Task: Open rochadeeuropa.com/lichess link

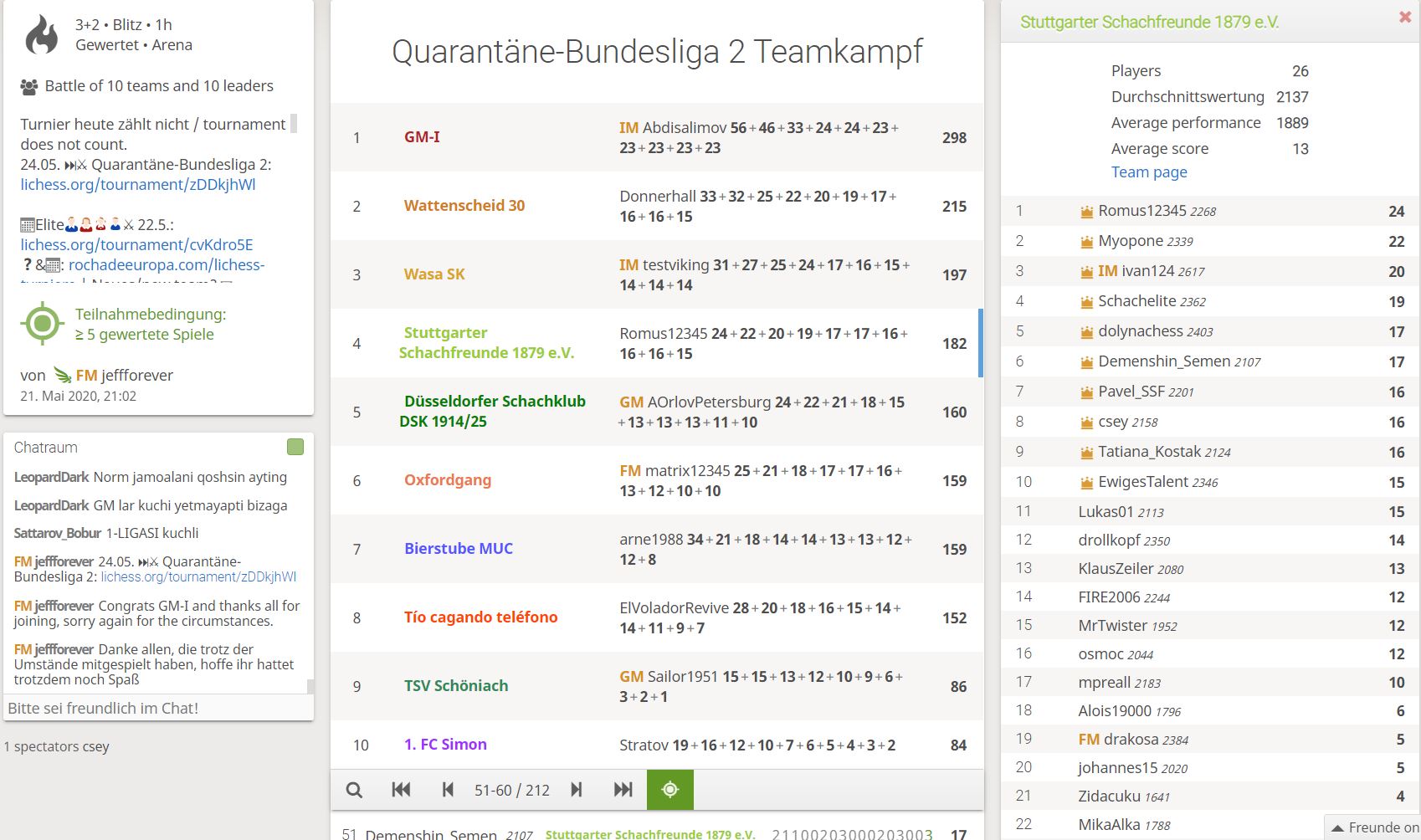Action: (x=167, y=265)
